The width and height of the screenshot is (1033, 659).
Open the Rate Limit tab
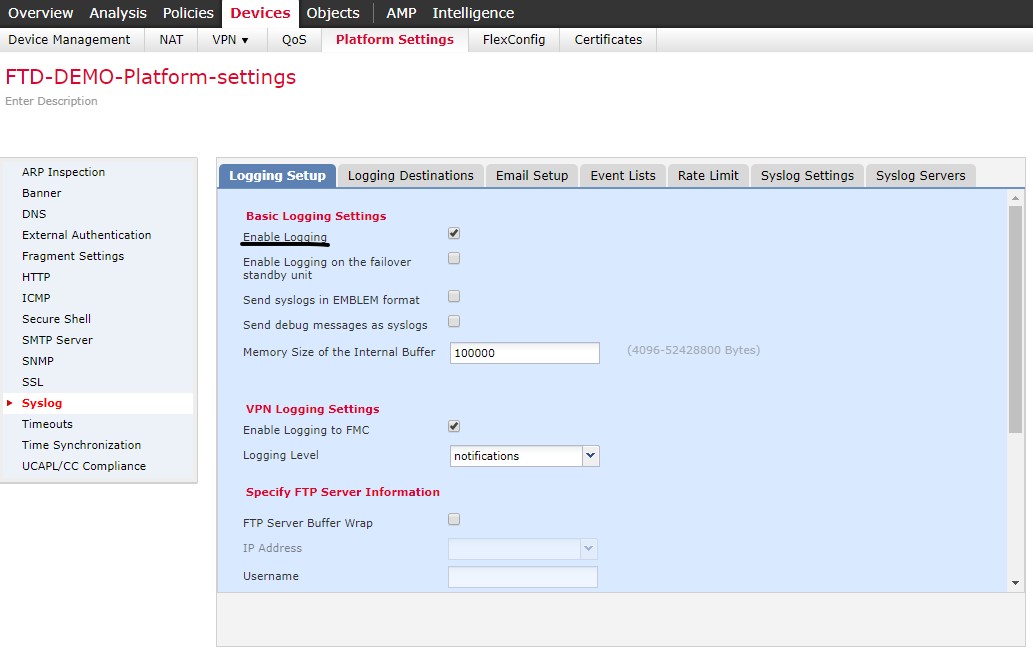(707, 175)
